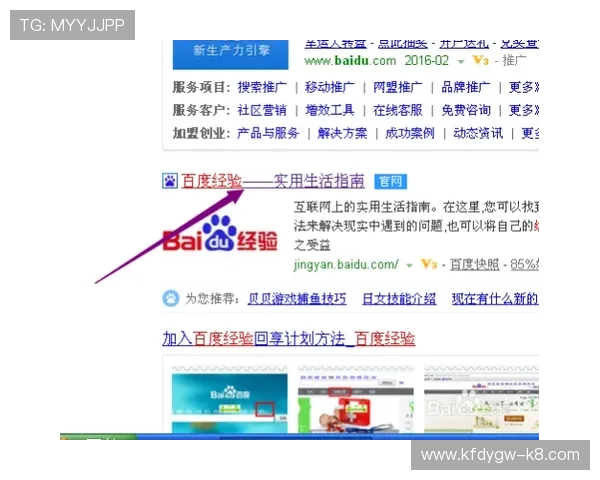Click 更多 in the 服务项目 row

click(523, 87)
